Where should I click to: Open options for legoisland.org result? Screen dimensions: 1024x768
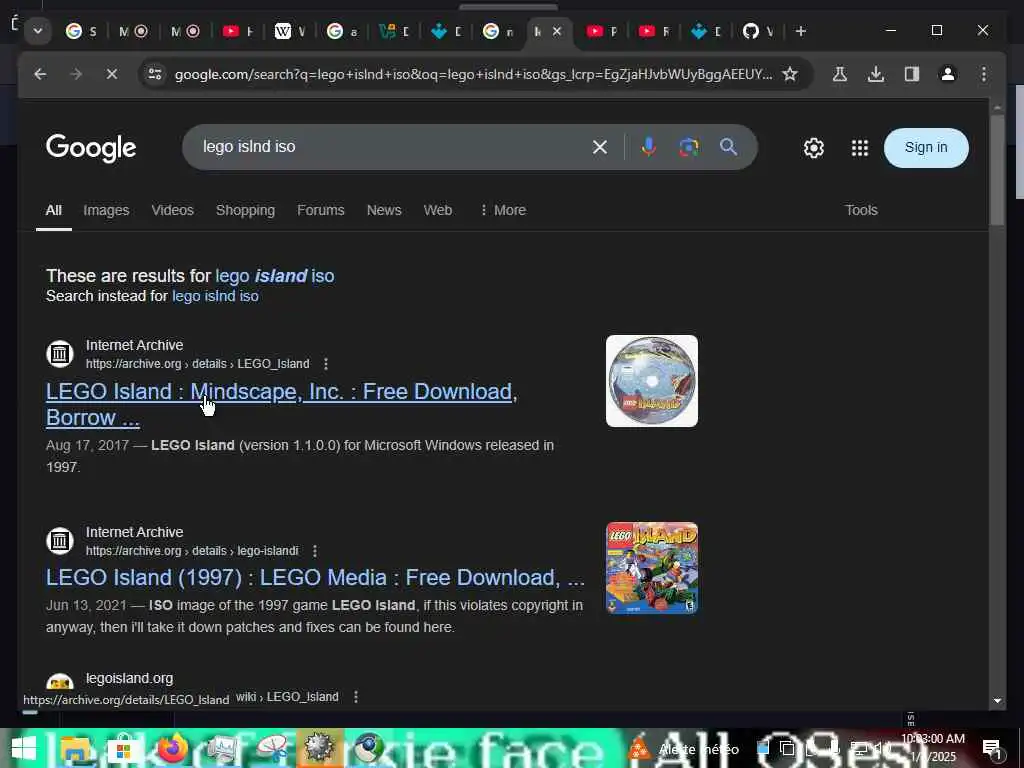356,697
